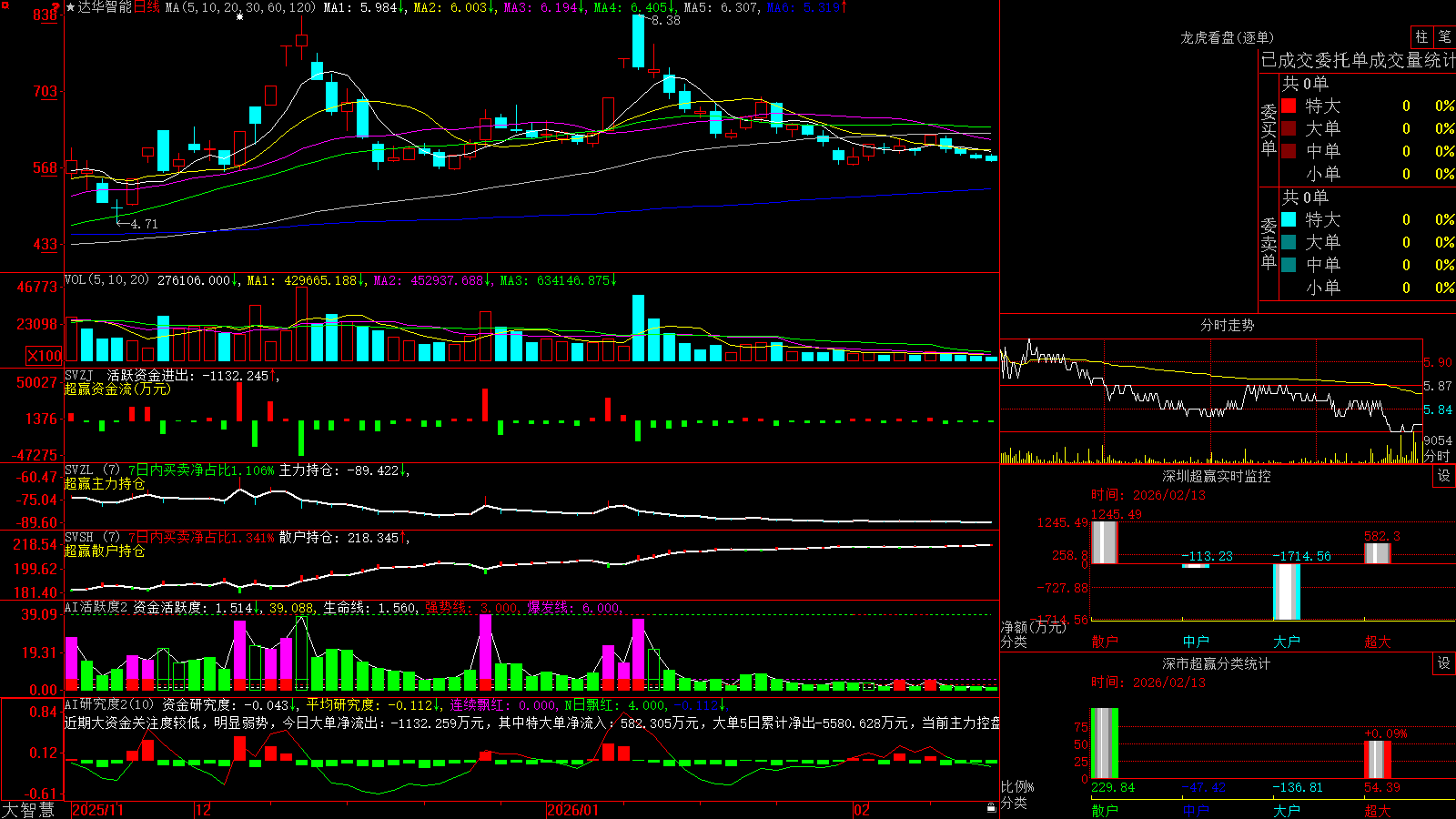Click the 超大 bar labeled 582.3
The height and width of the screenshot is (819, 1456).
tap(1378, 553)
